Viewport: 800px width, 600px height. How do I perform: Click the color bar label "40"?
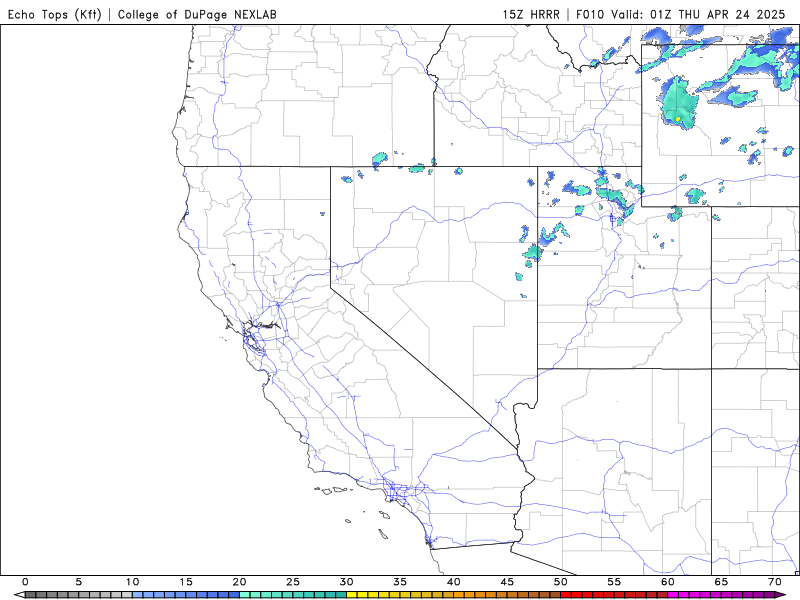click(x=454, y=582)
